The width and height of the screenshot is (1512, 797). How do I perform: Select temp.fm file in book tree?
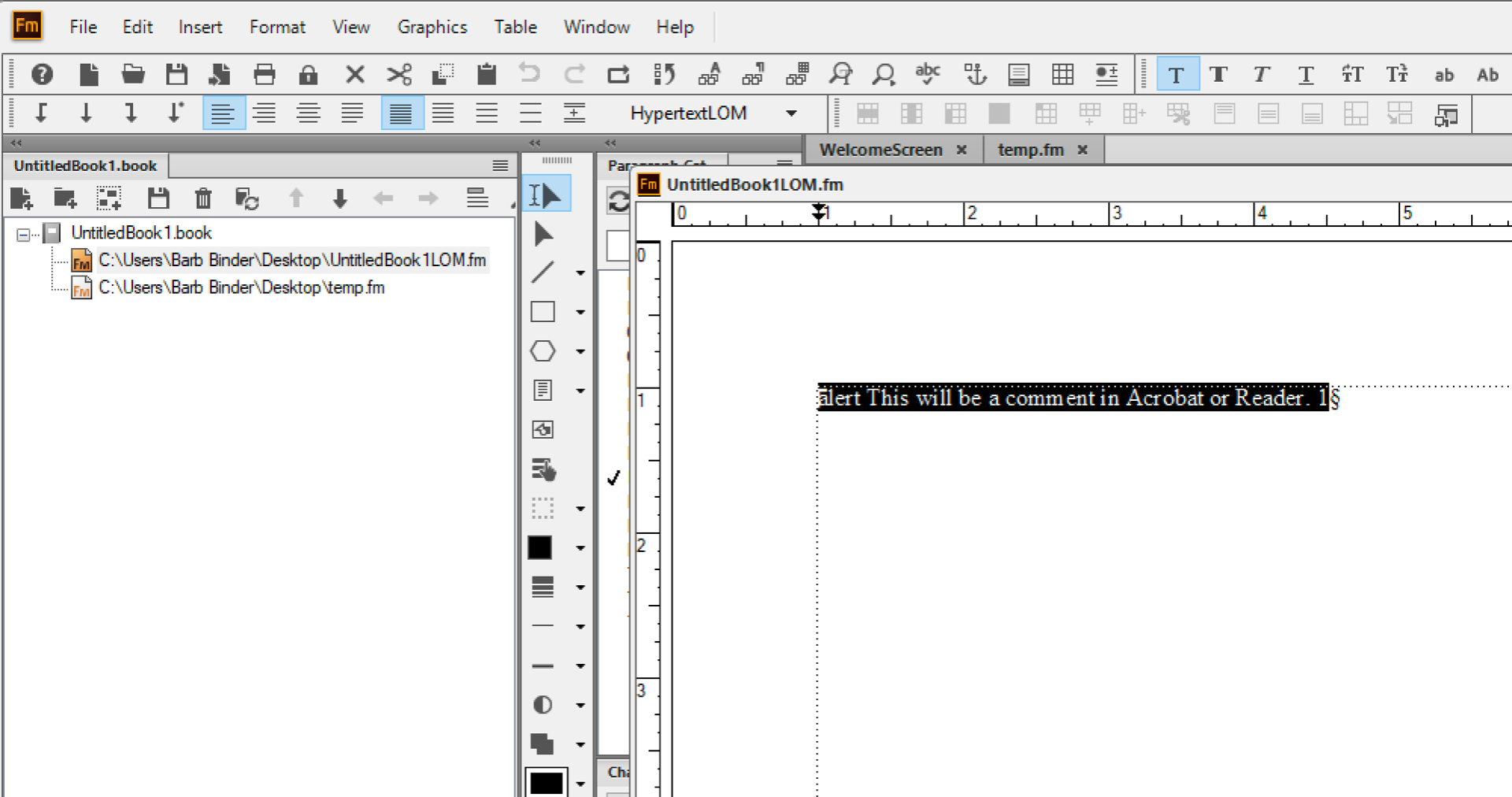click(242, 287)
